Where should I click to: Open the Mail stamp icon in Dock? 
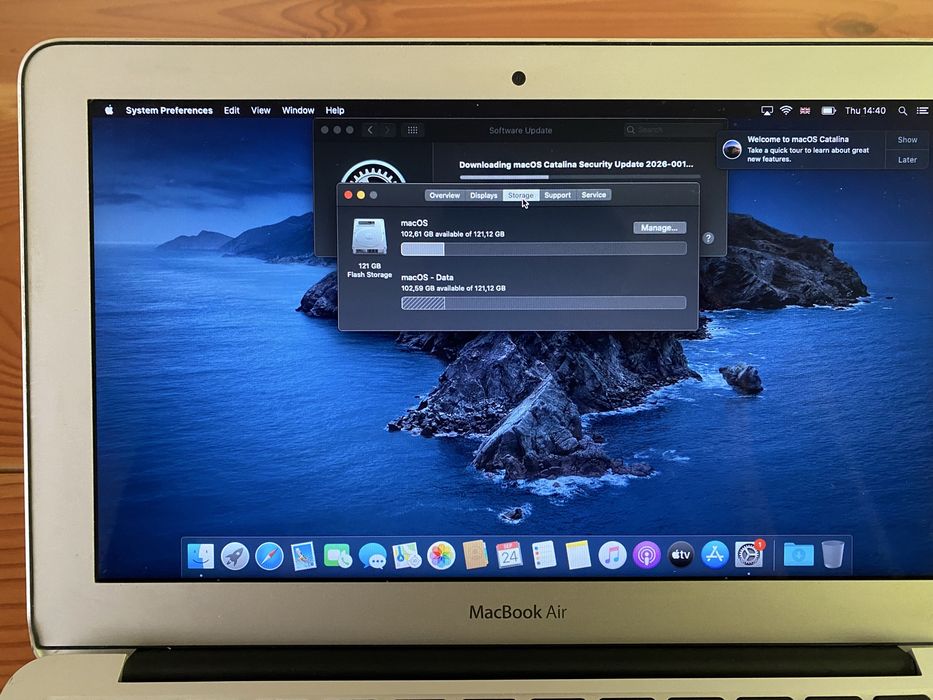pyautogui.click(x=303, y=557)
